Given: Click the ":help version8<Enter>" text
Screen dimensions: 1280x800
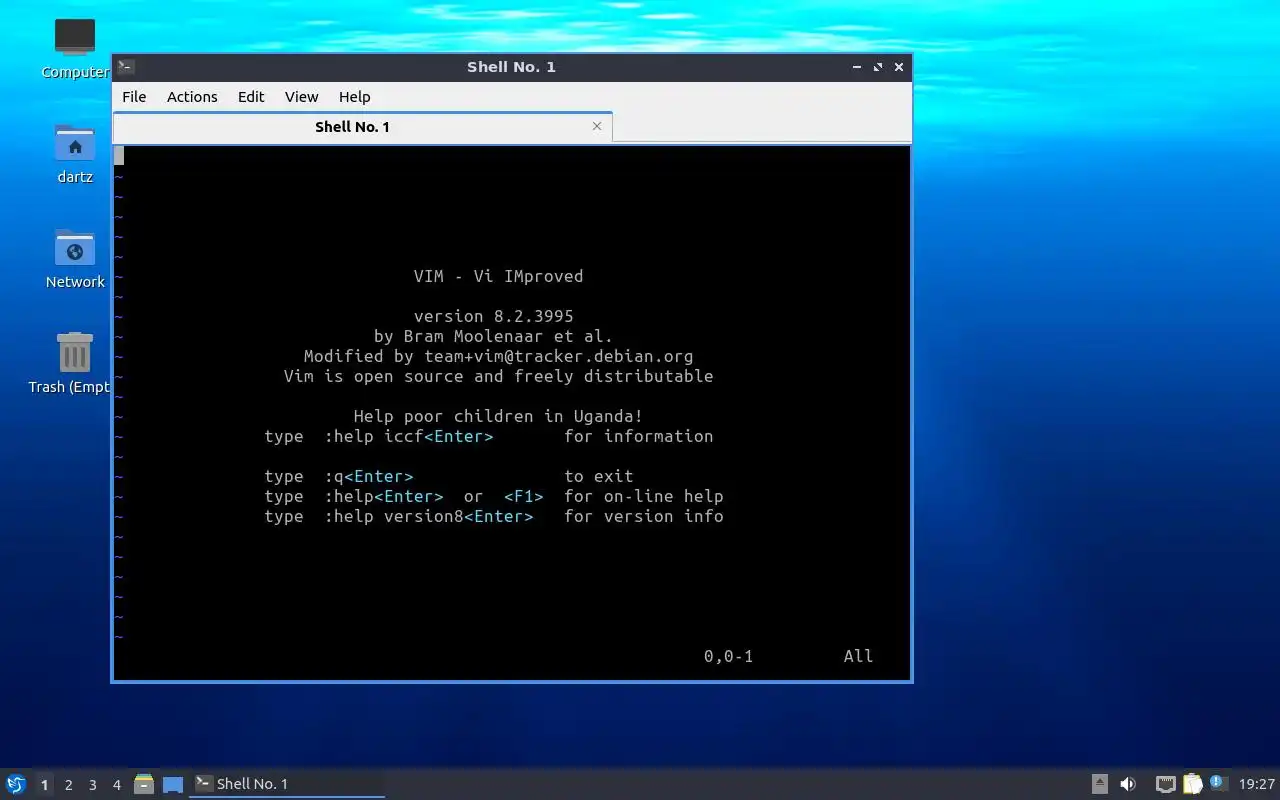Looking at the screenshot, I should pyautogui.click(x=428, y=516).
